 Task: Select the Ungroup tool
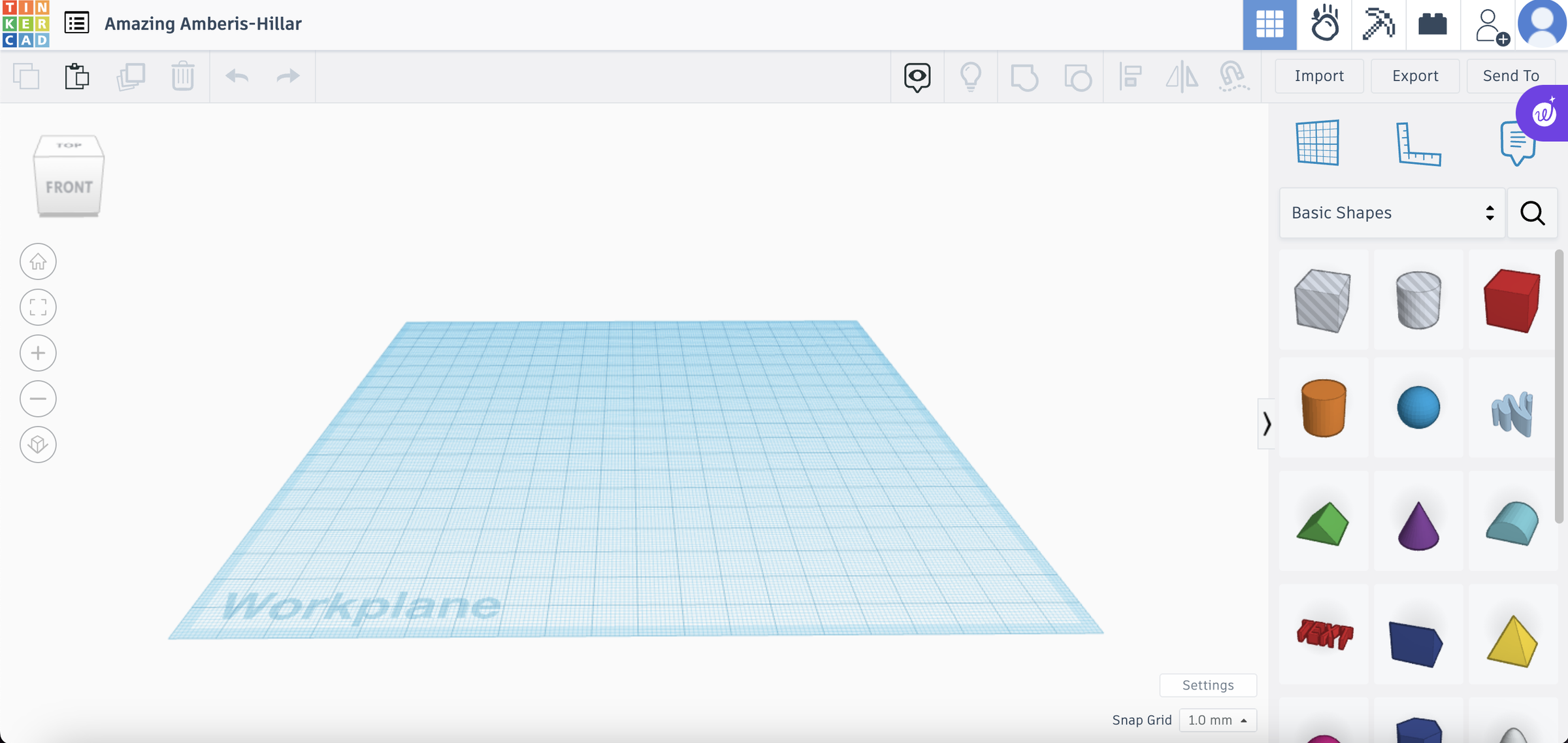1077,76
